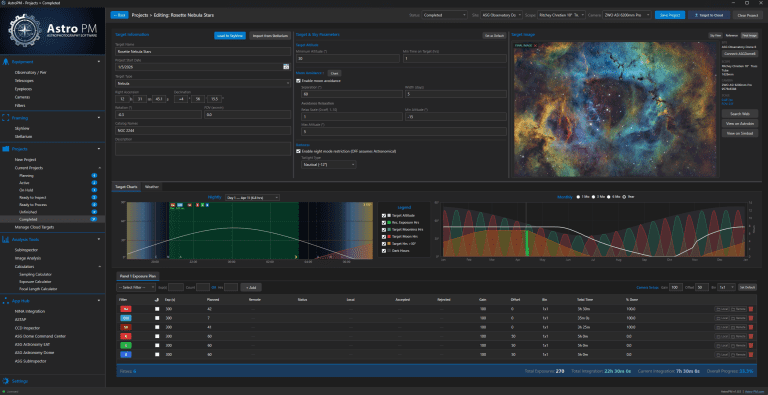Open the Camera dropdown
This screenshot has width=768, height=395.
[x=626, y=15]
